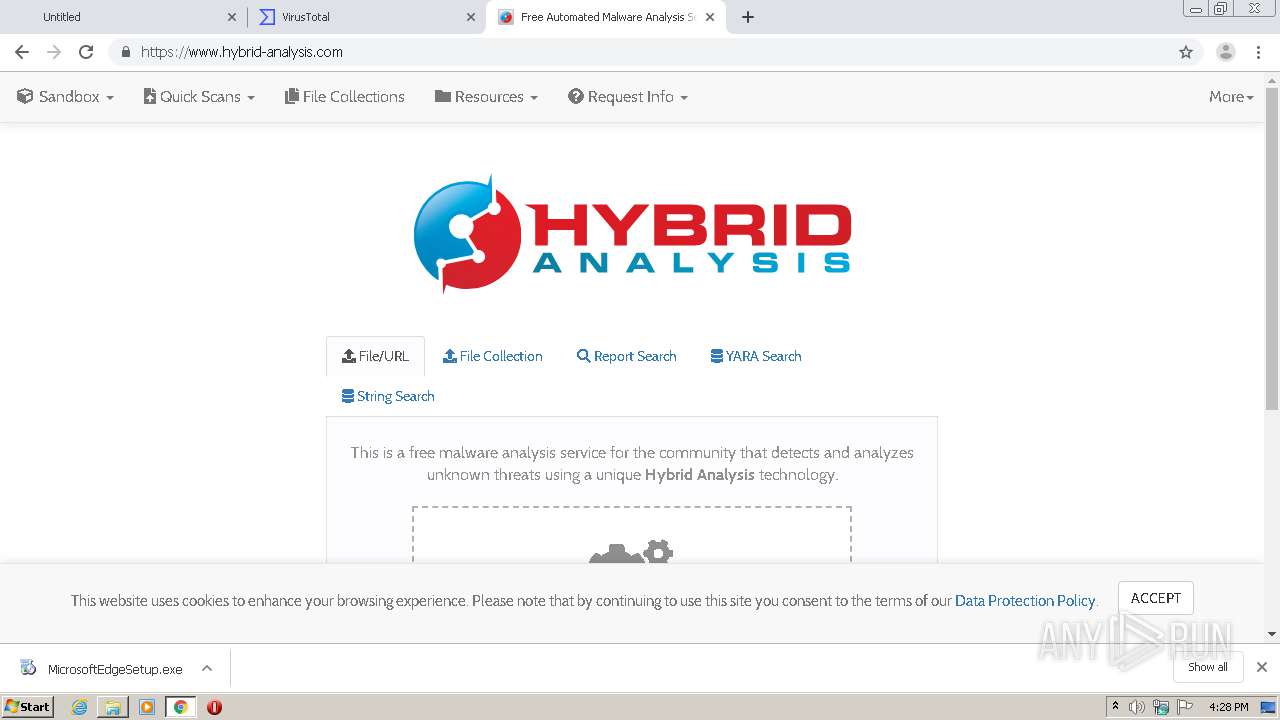
Task: Open the media player taskbar icon
Action: [147, 707]
